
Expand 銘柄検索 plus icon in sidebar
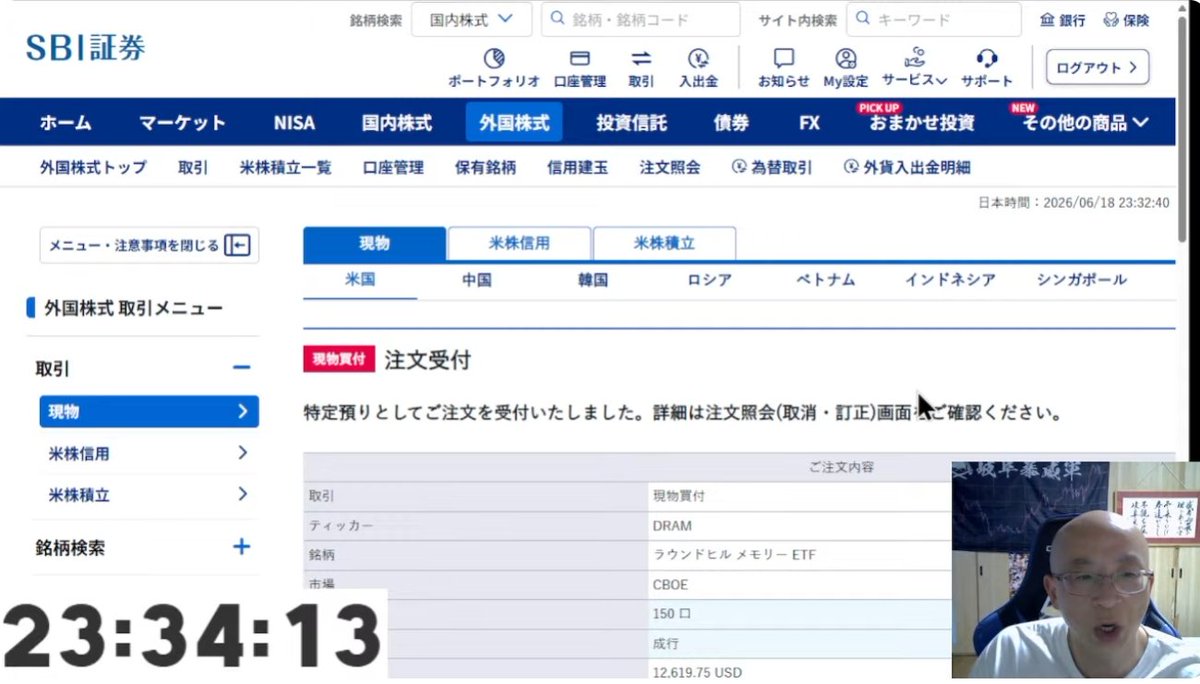241,547
